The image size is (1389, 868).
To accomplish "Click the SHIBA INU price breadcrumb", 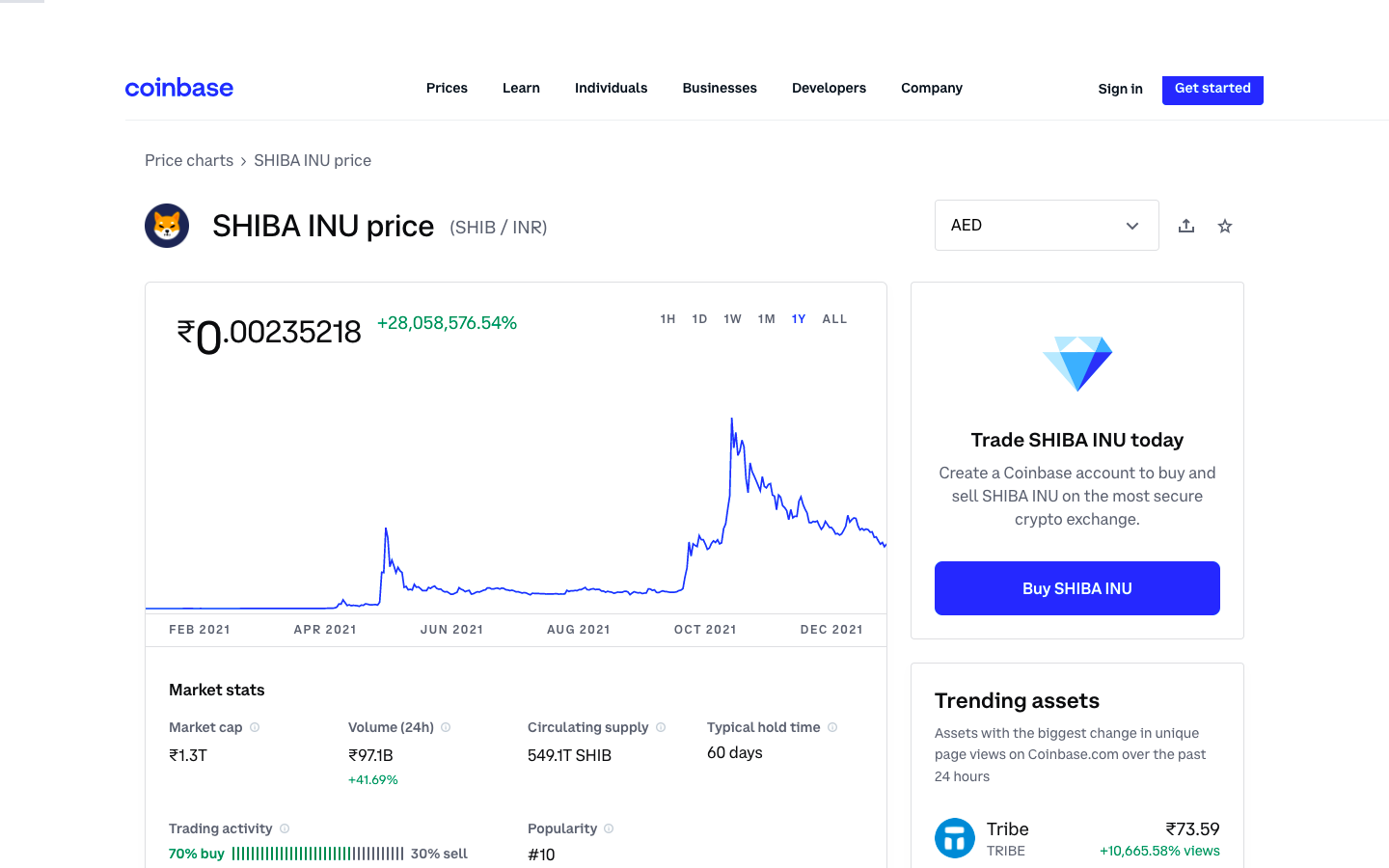I will click(313, 160).
